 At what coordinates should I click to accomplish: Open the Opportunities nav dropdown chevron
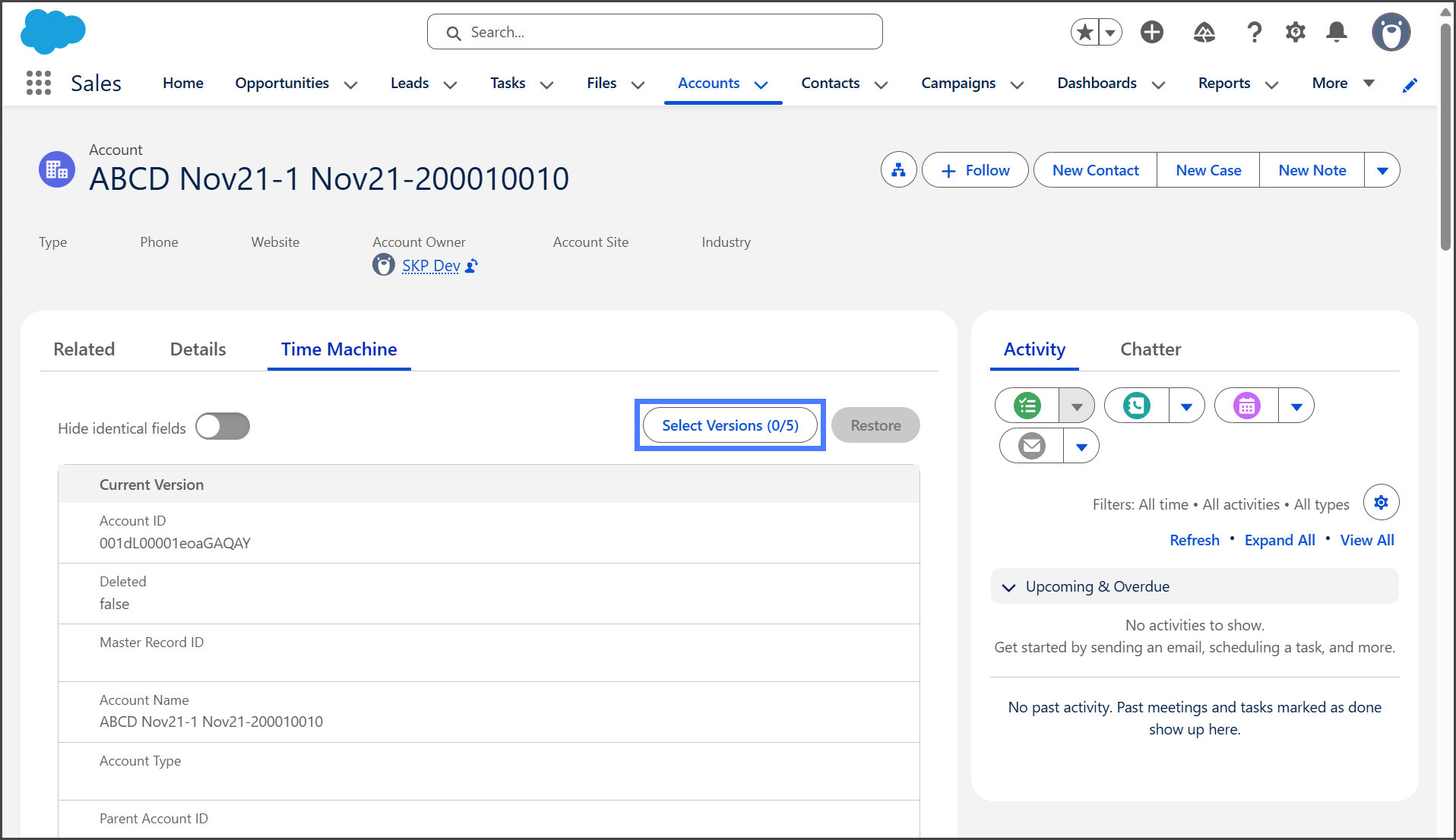[350, 84]
